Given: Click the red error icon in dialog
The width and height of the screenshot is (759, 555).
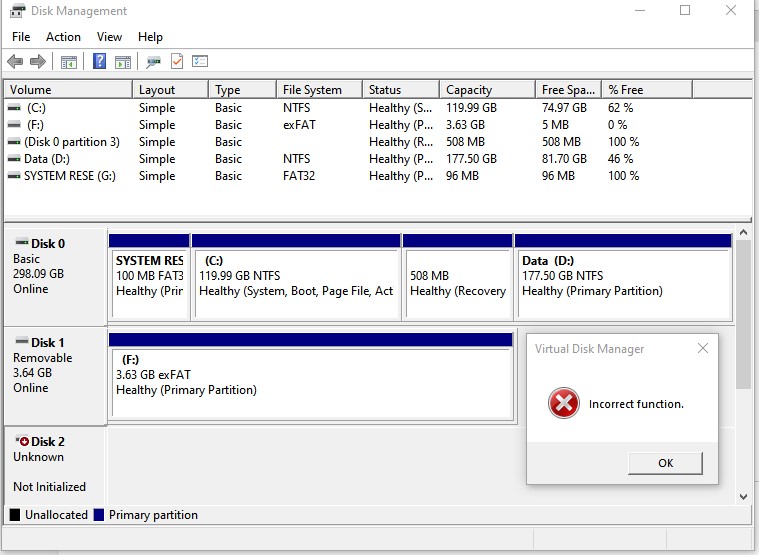Looking at the screenshot, I should pyautogui.click(x=563, y=403).
